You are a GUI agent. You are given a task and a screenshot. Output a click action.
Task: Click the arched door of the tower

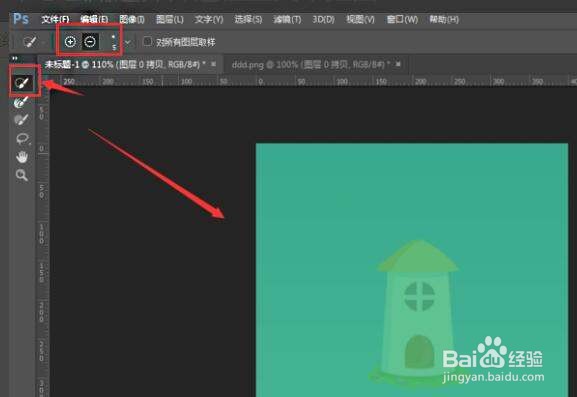click(x=419, y=352)
